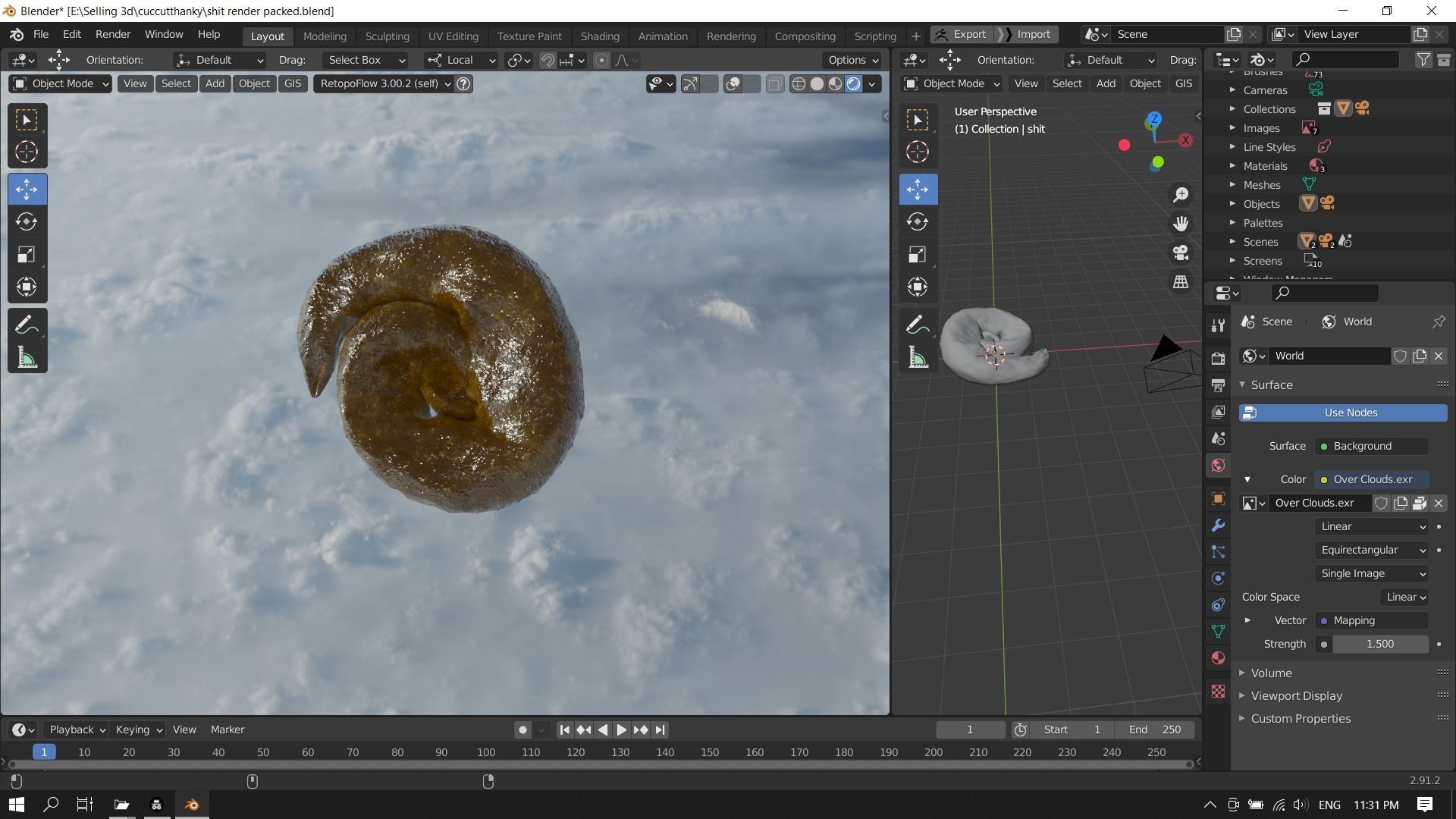Open the Texture properties tab
The image size is (1456, 819).
[x=1218, y=691]
